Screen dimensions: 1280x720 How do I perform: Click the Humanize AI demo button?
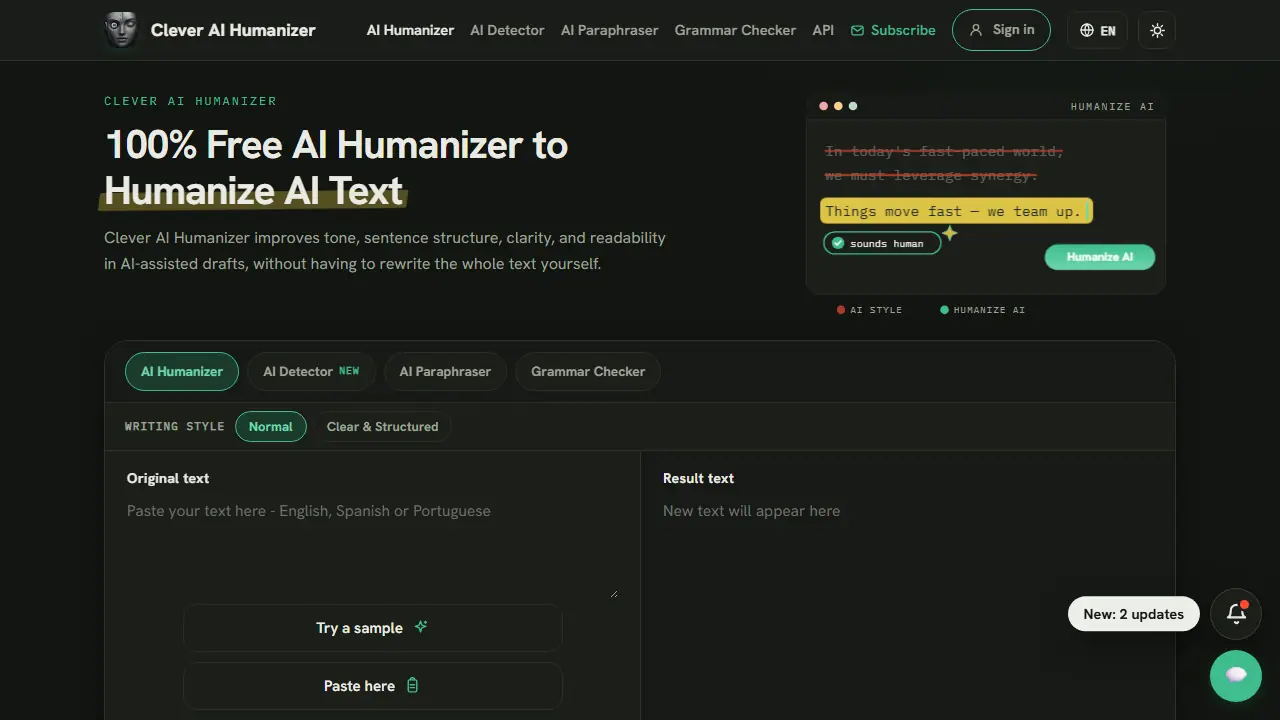point(1100,257)
